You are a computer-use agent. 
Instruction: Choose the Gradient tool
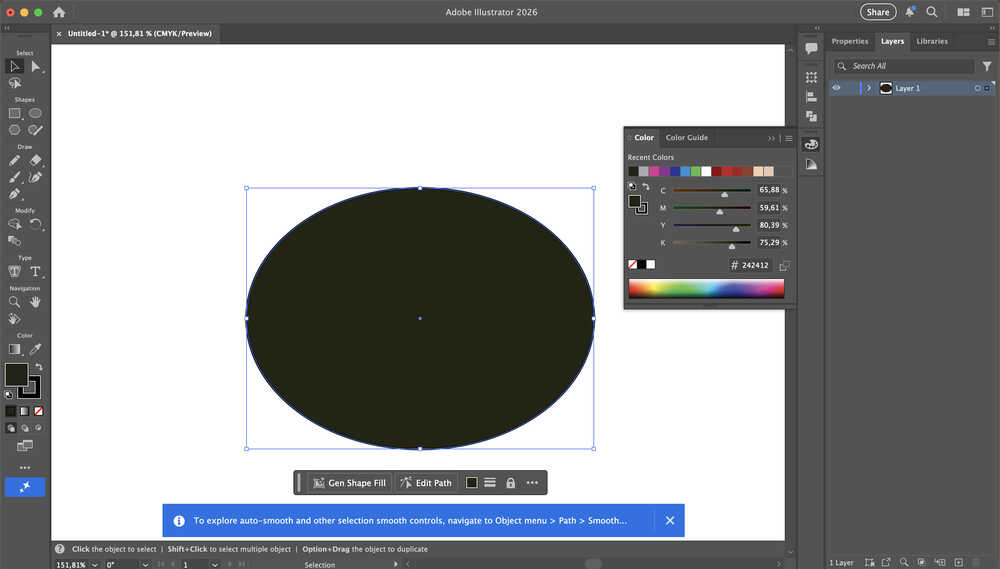click(15, 349)
